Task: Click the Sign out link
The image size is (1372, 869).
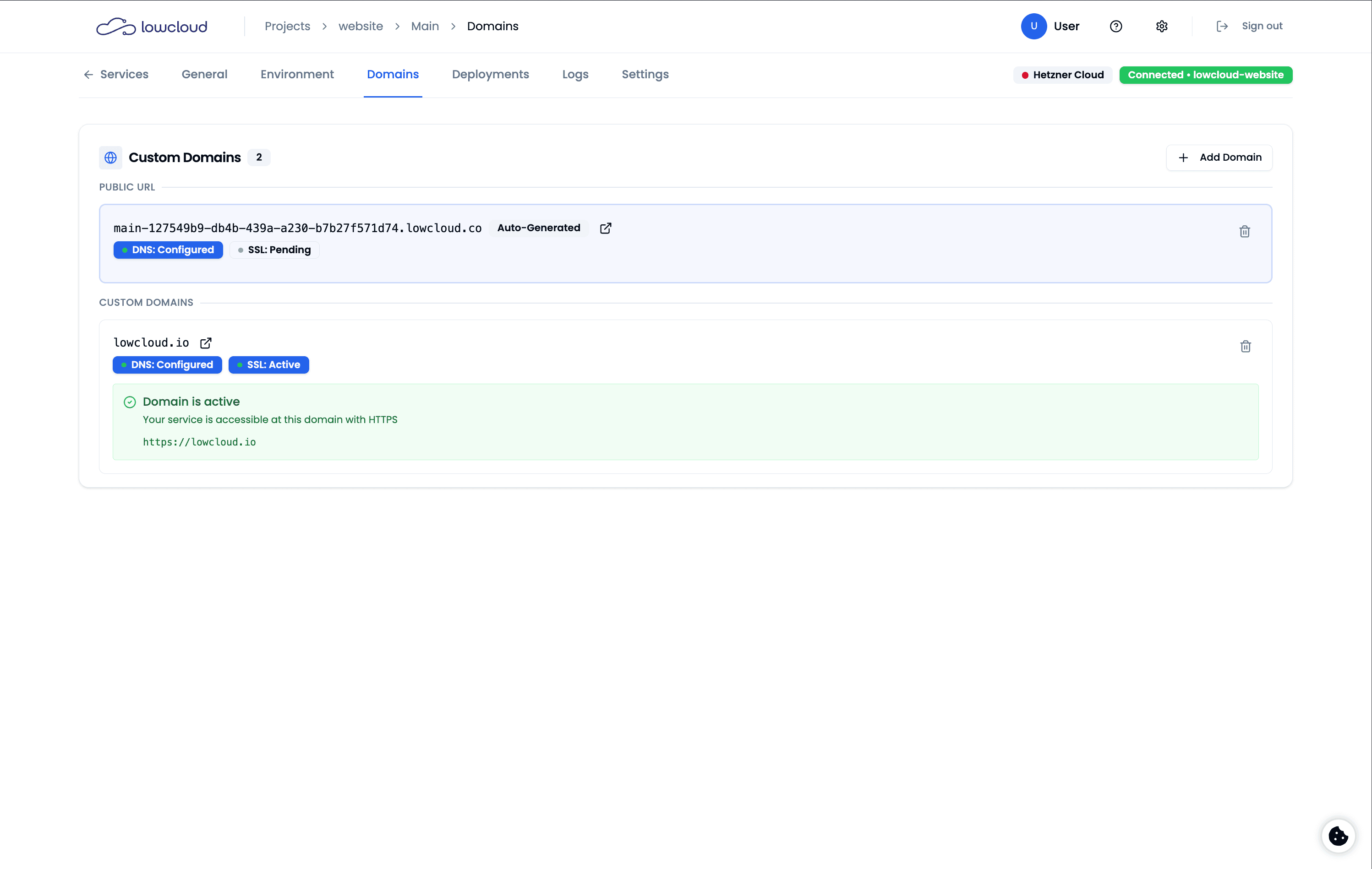Action: [x=1262, y=26]
